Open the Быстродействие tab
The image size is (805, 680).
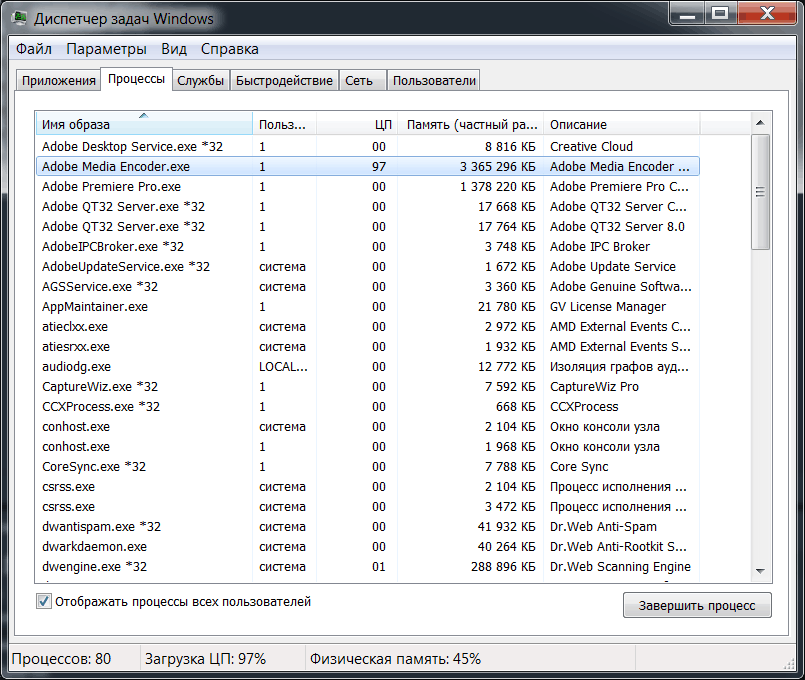[x=284, y=81]
